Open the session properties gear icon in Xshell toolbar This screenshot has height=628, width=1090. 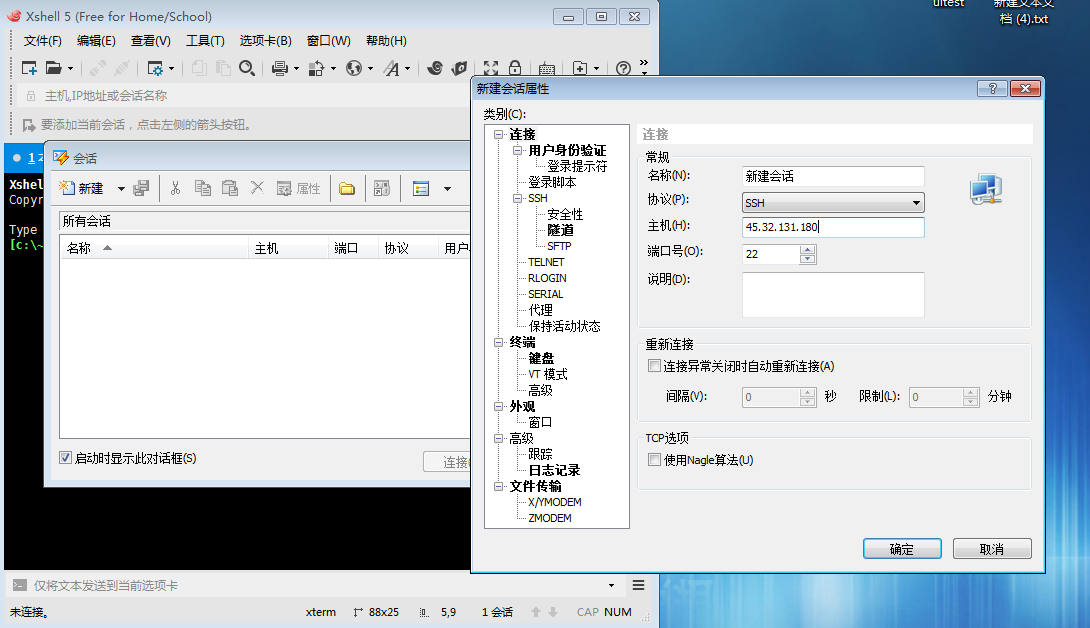tap(155, 68)
